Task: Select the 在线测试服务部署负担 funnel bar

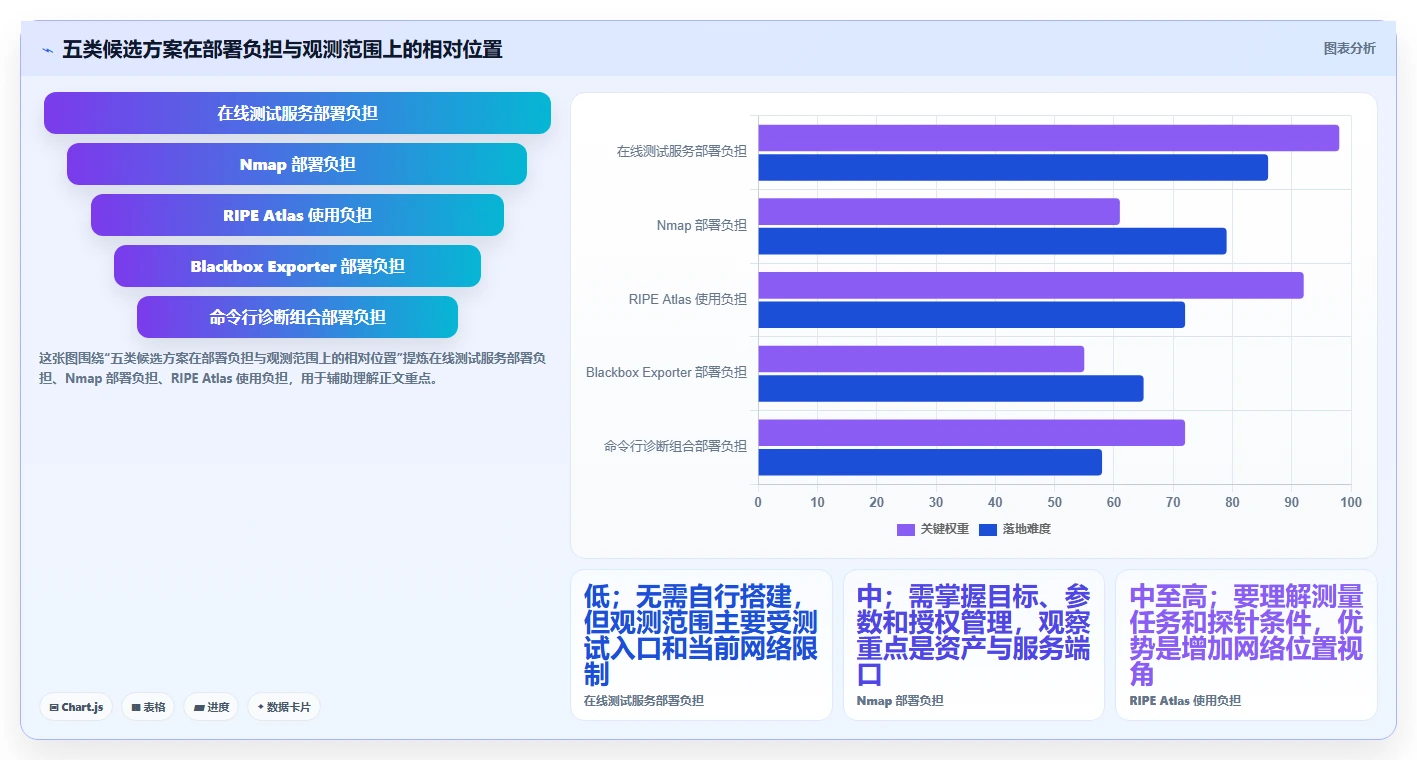Action: coord(297,113)
